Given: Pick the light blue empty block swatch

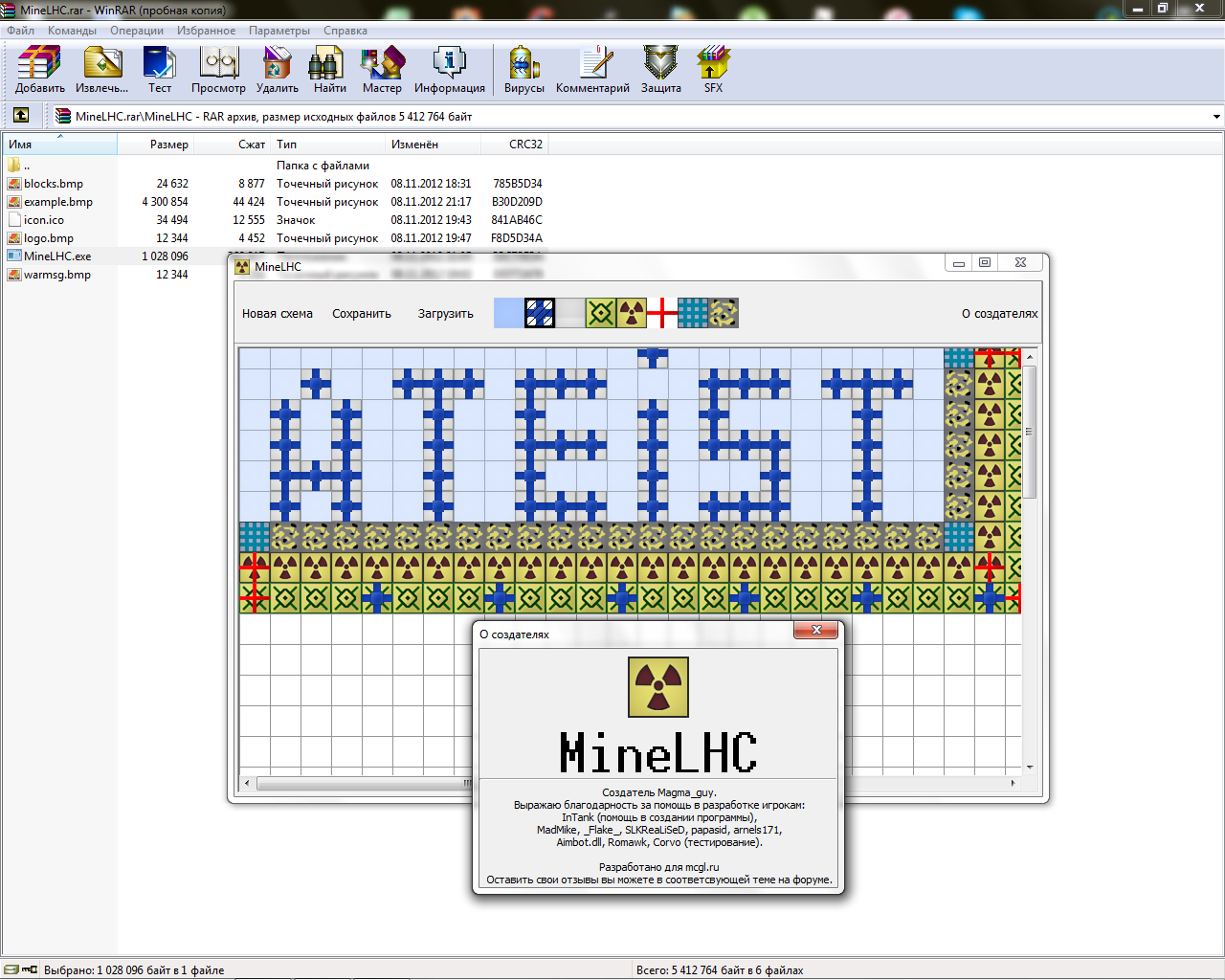Looking at the screenshot, I should pos(509,313).
